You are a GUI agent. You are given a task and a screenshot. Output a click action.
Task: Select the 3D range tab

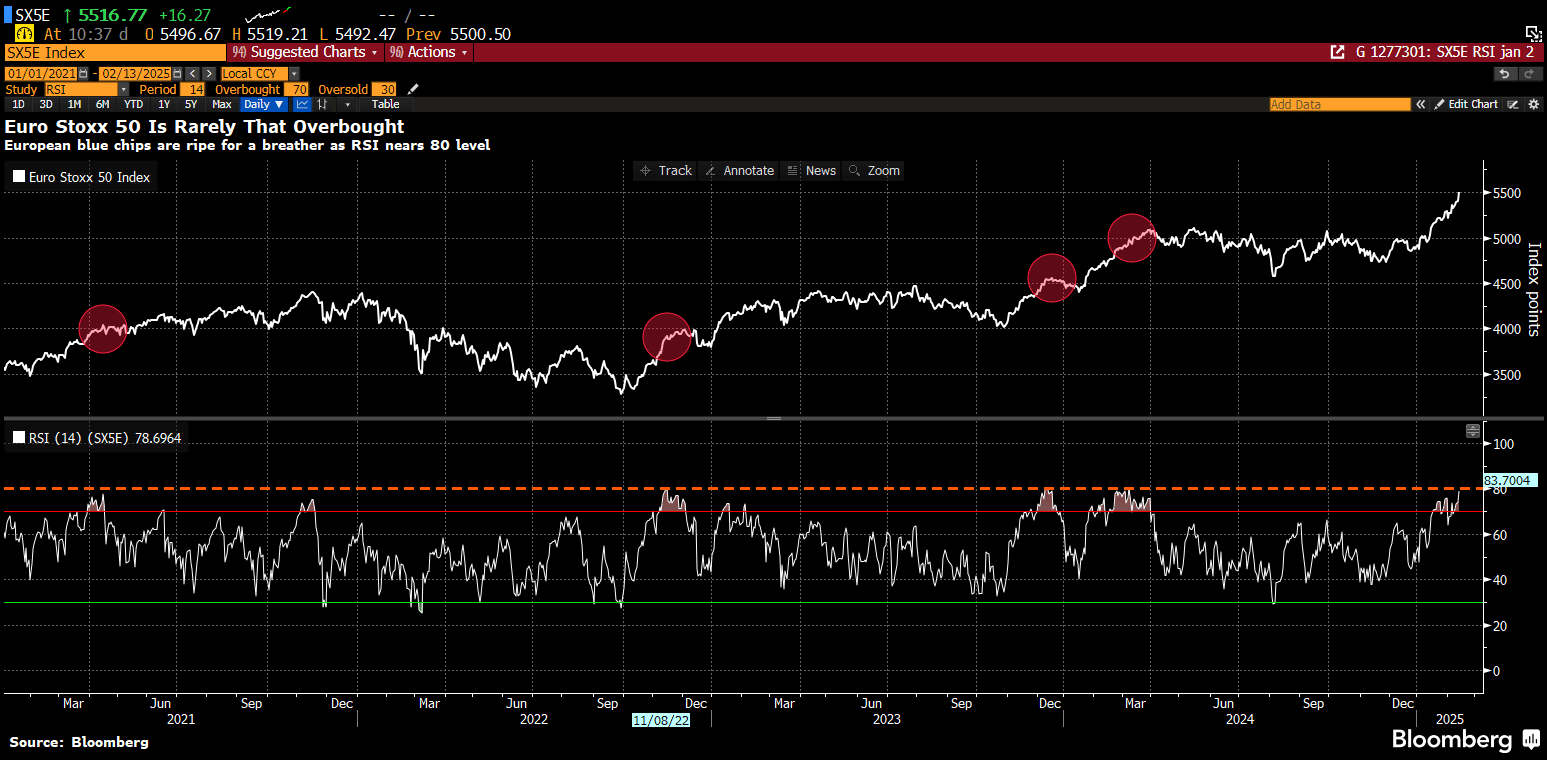click(x=46, y=104)
